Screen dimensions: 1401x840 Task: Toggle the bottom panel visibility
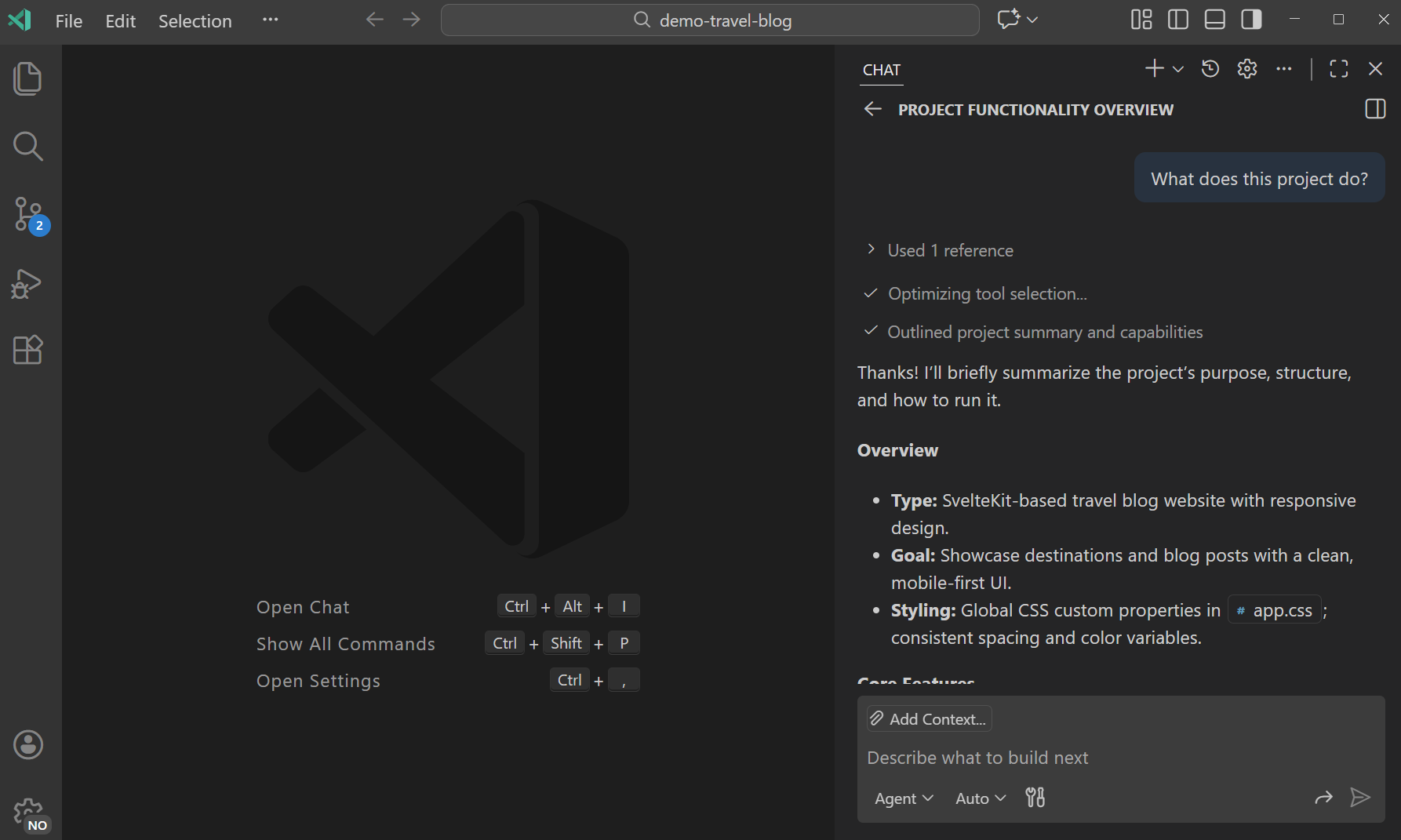coord(1215,20)
